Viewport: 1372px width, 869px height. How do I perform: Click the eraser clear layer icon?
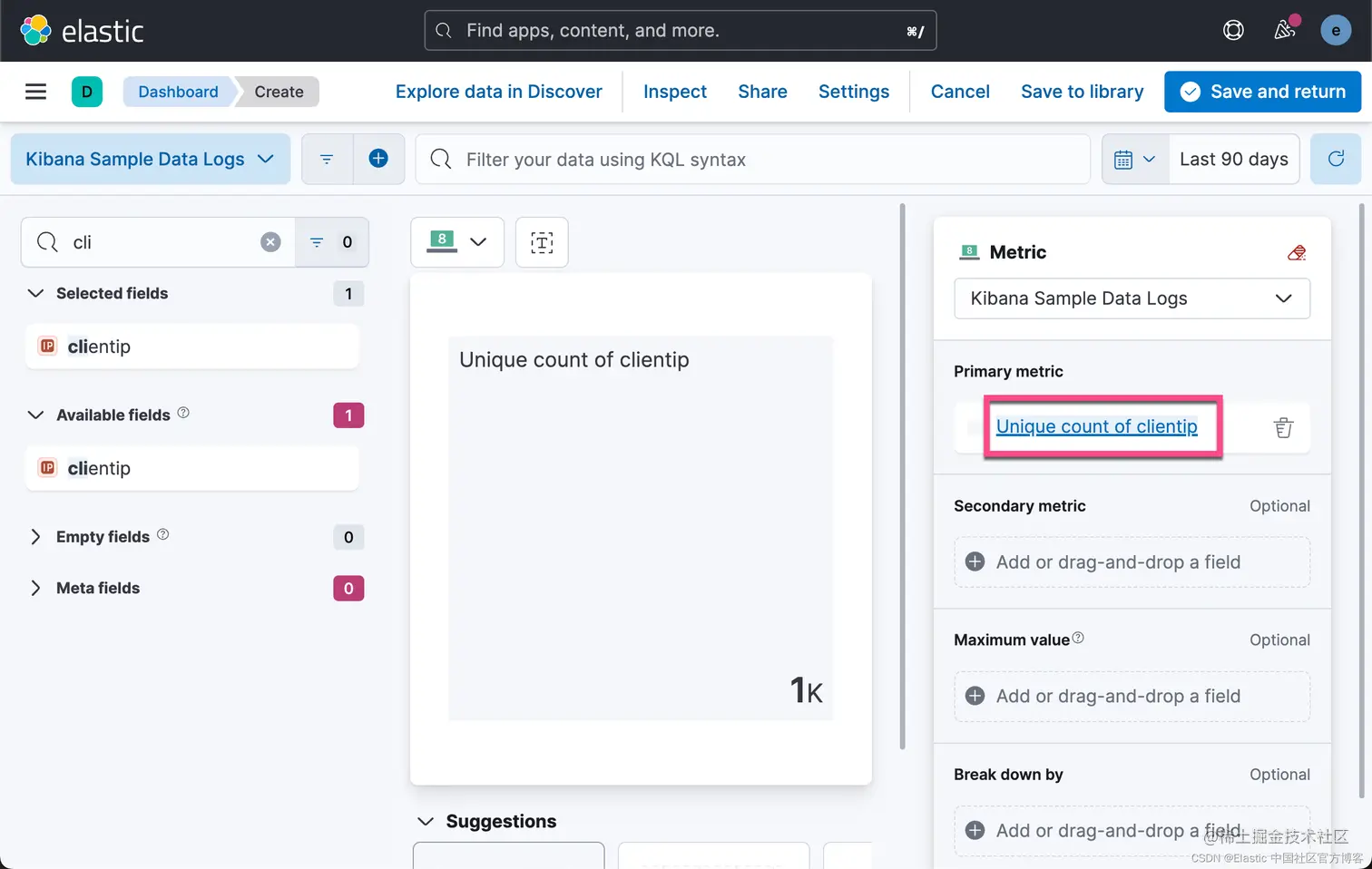[1297, 252]
